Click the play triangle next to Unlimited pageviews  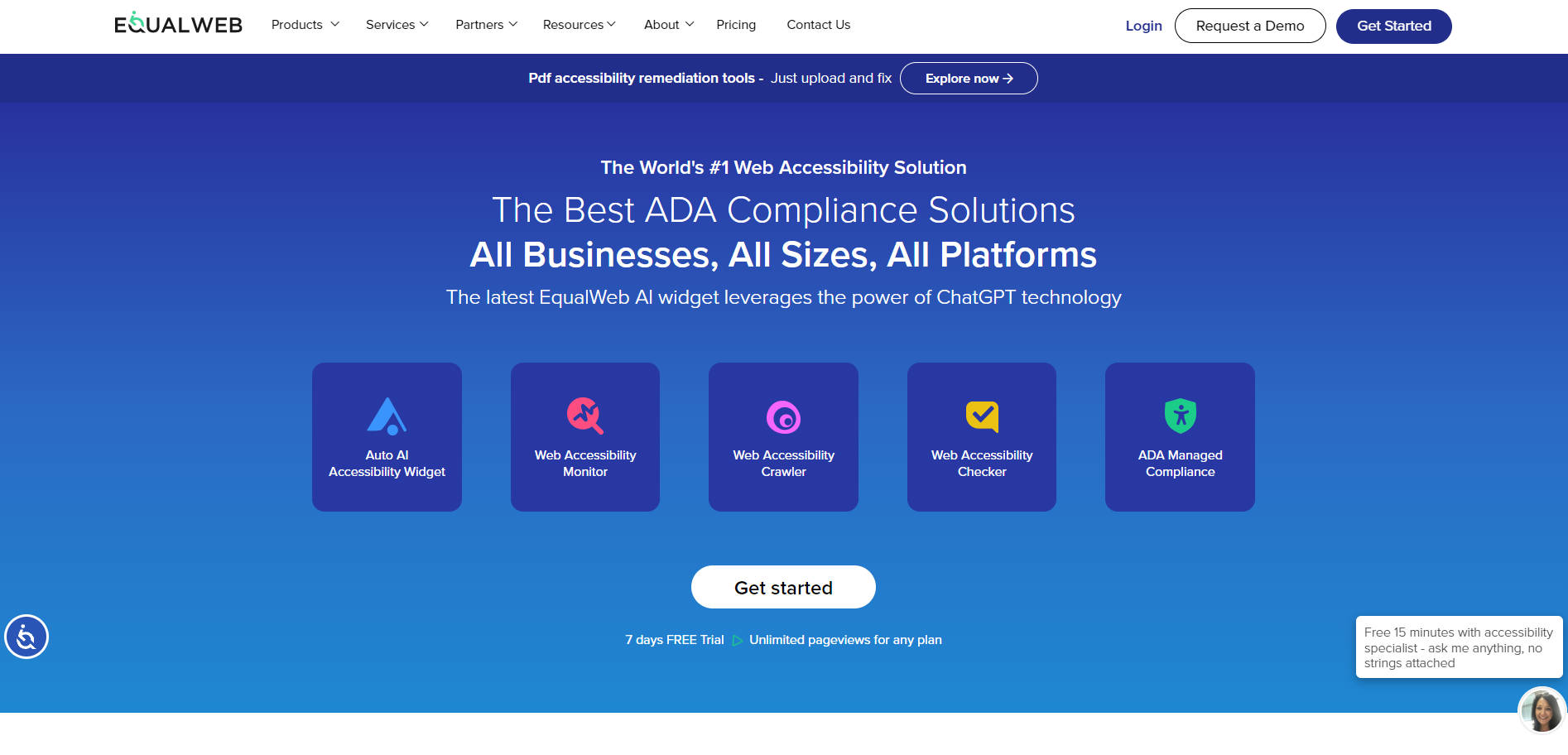click(735, 639)
